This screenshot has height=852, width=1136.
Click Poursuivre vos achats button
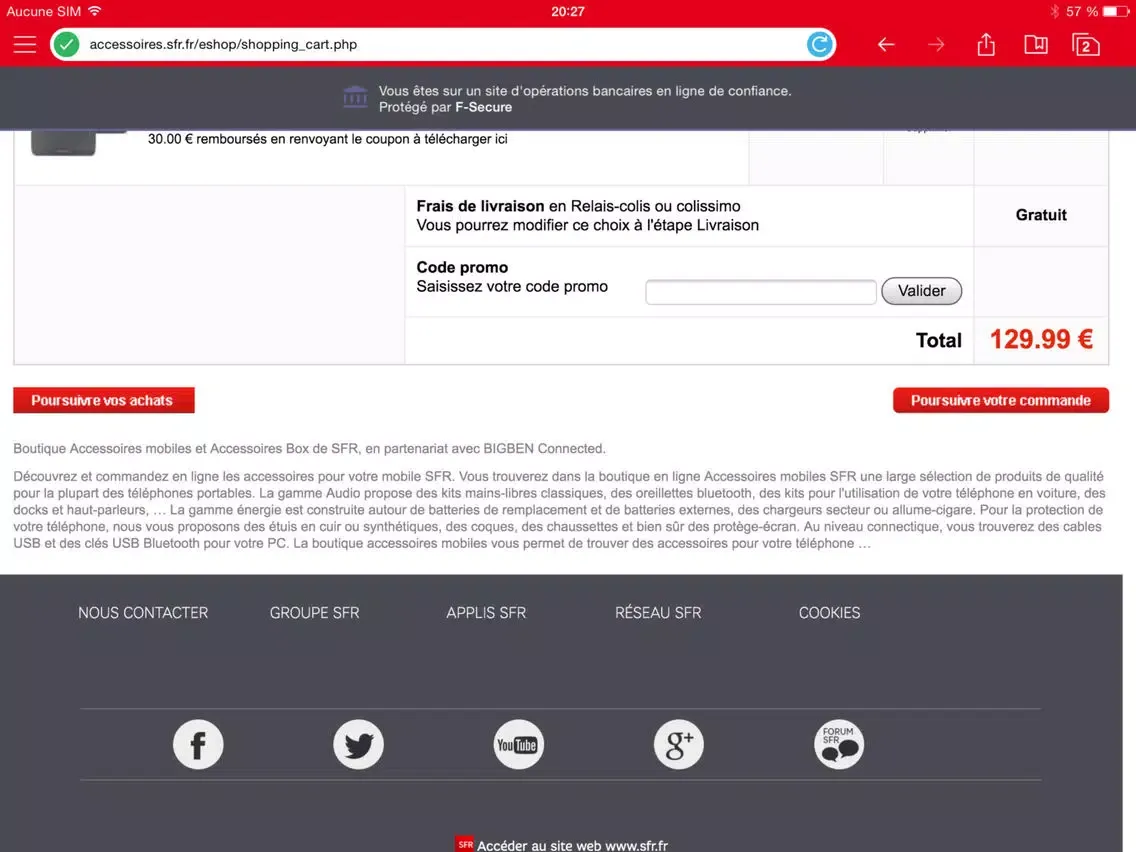pos(104,401)
